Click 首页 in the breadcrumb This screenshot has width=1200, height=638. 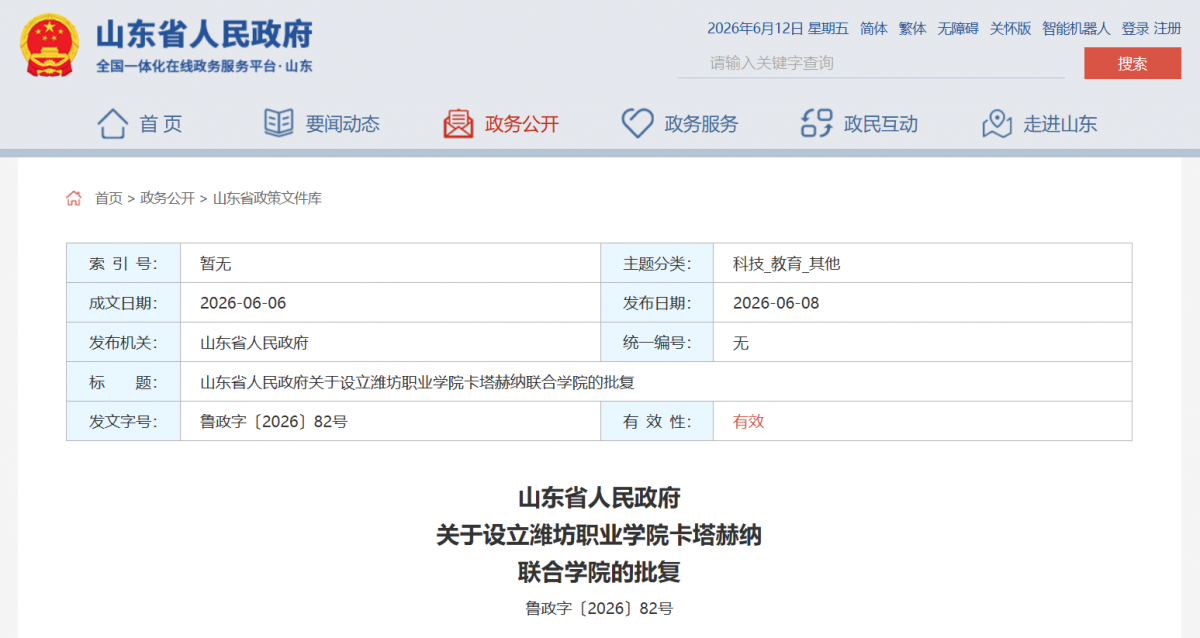coord(109,198)
